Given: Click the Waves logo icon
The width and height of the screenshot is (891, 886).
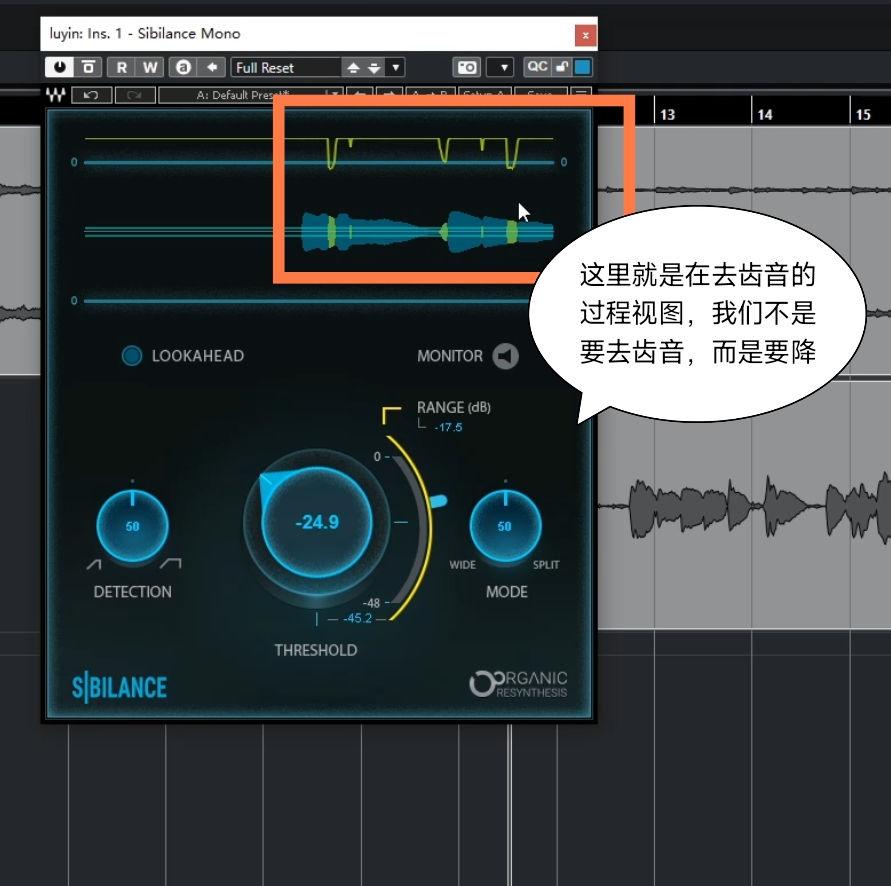Looking at the screenshot, I should (56, 94).
